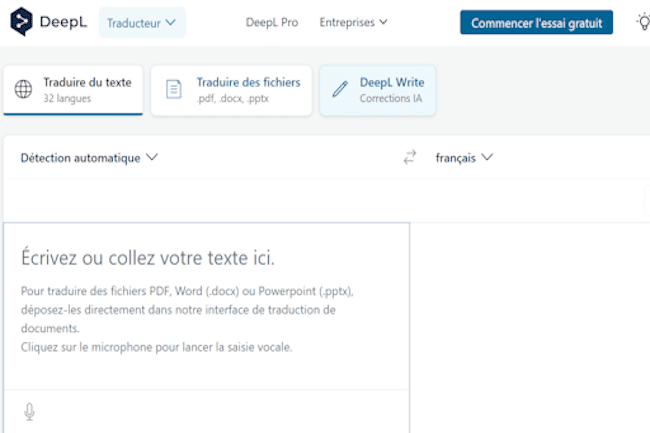Click globe icon on Traduire du texte

pyautogui.click(x=23, y=89)
